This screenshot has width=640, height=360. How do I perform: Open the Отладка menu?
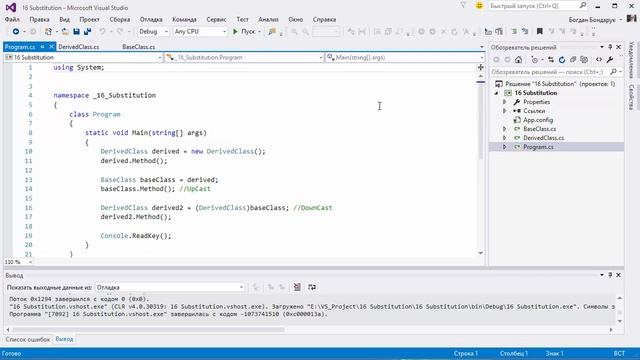pos(151,19)
